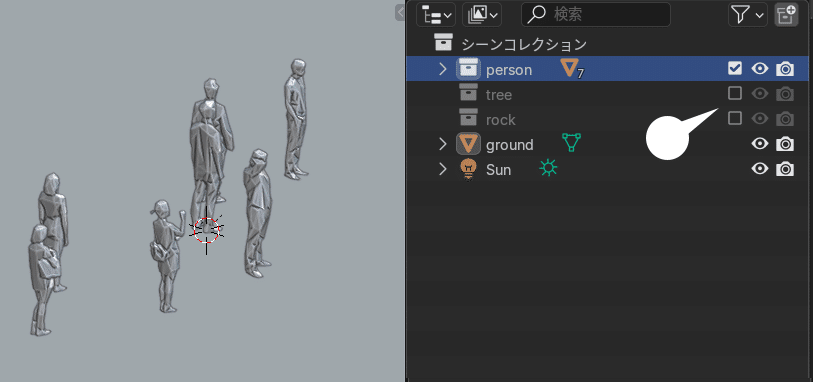This screenshot has width=813, height=382.
Task: Select the rock collection name
Action: point(500,120)
